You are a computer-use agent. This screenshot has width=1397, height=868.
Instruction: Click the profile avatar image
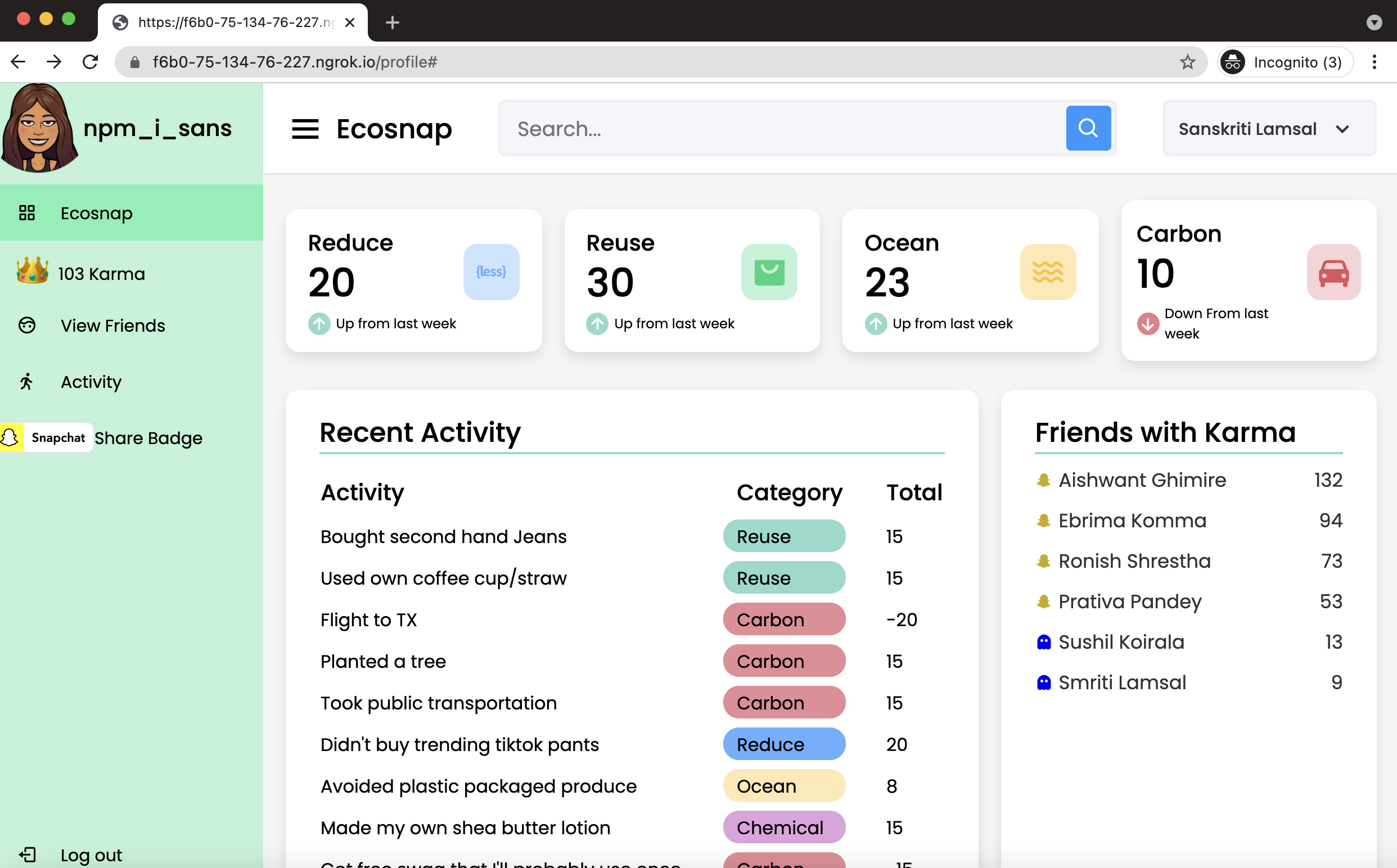click(x=39, y=128)
